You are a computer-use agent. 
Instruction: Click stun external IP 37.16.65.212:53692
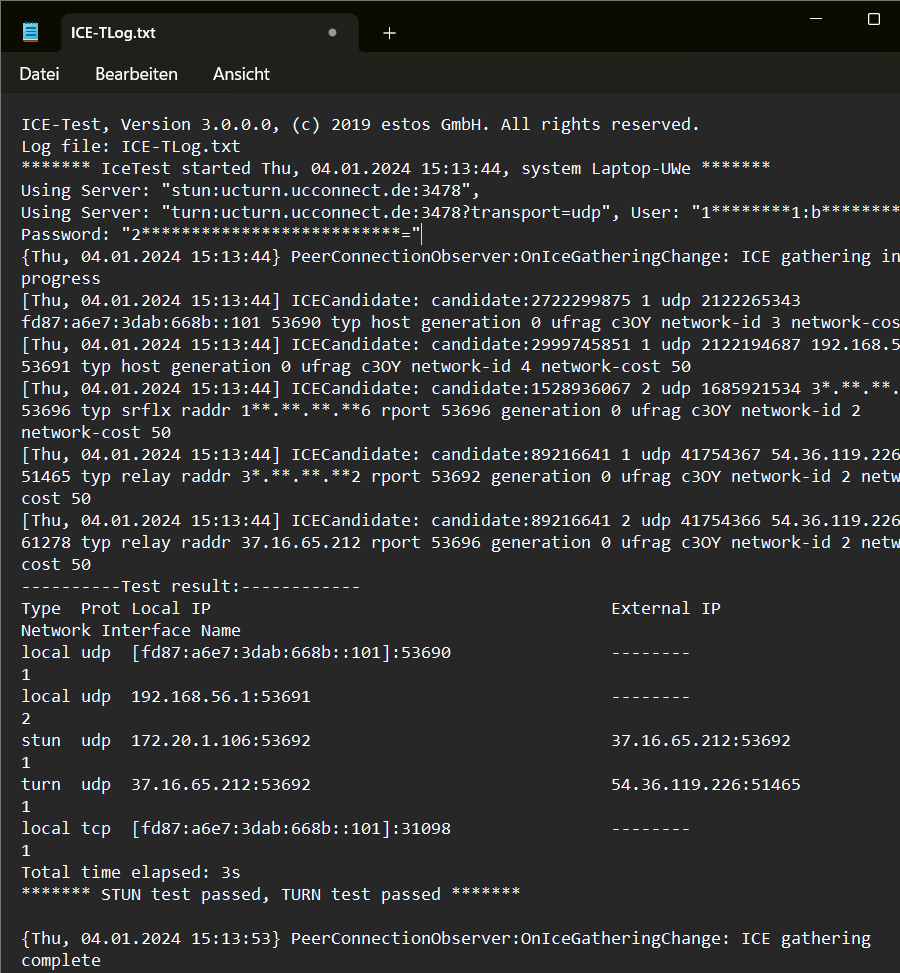(x=700, y=740)
